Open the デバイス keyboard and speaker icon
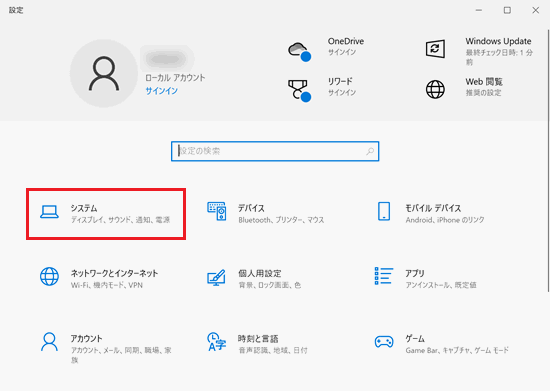 tap(216, 211)
